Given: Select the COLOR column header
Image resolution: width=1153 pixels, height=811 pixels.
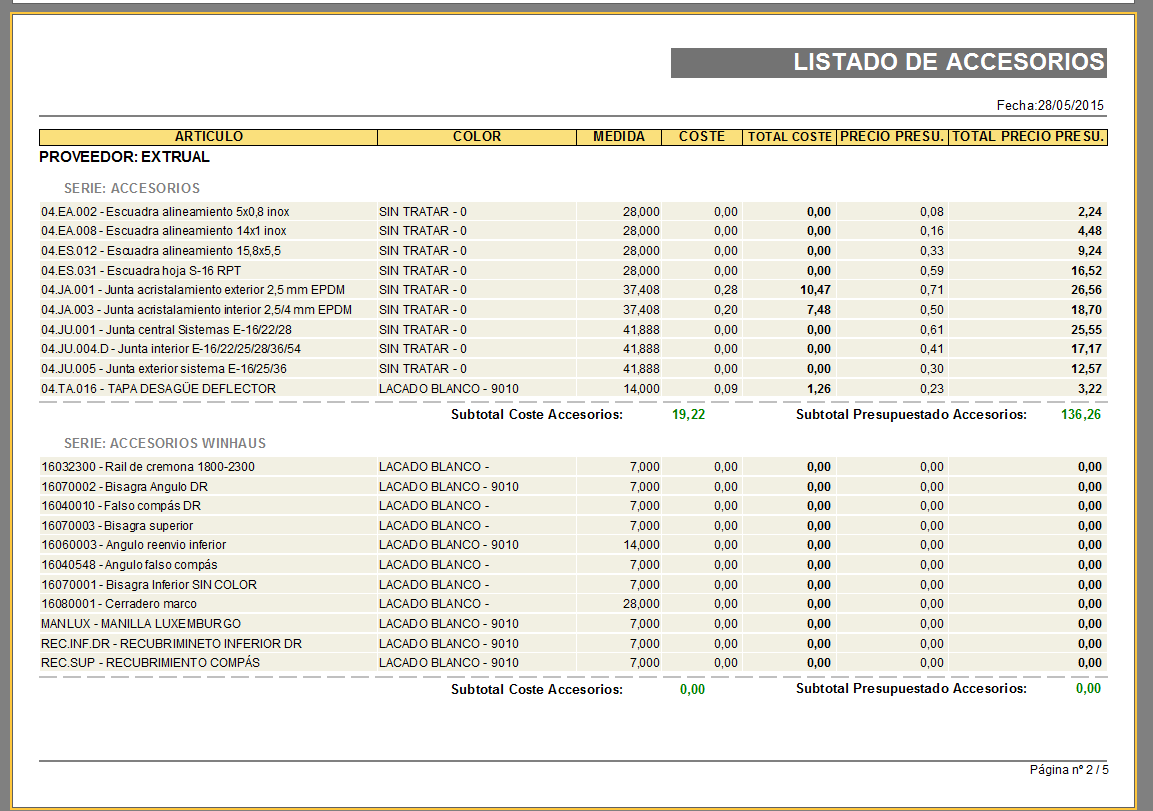Looking at the screenshot, I should tap(476, 137).
